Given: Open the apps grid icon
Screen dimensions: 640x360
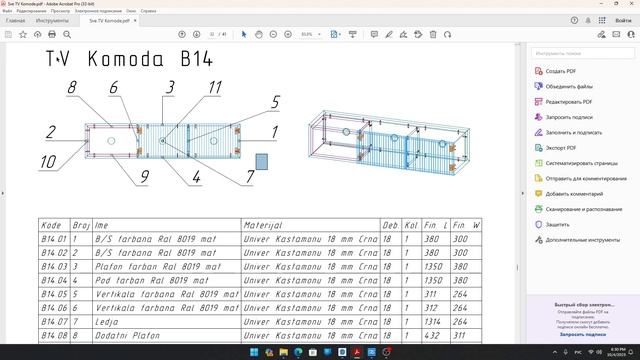Looking at the screenshot, I should click(x=602, y=20).
